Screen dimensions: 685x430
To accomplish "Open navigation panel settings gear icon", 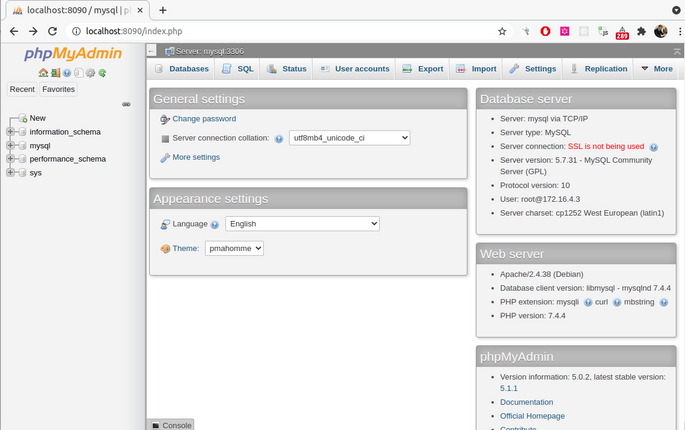I will 90,73.
